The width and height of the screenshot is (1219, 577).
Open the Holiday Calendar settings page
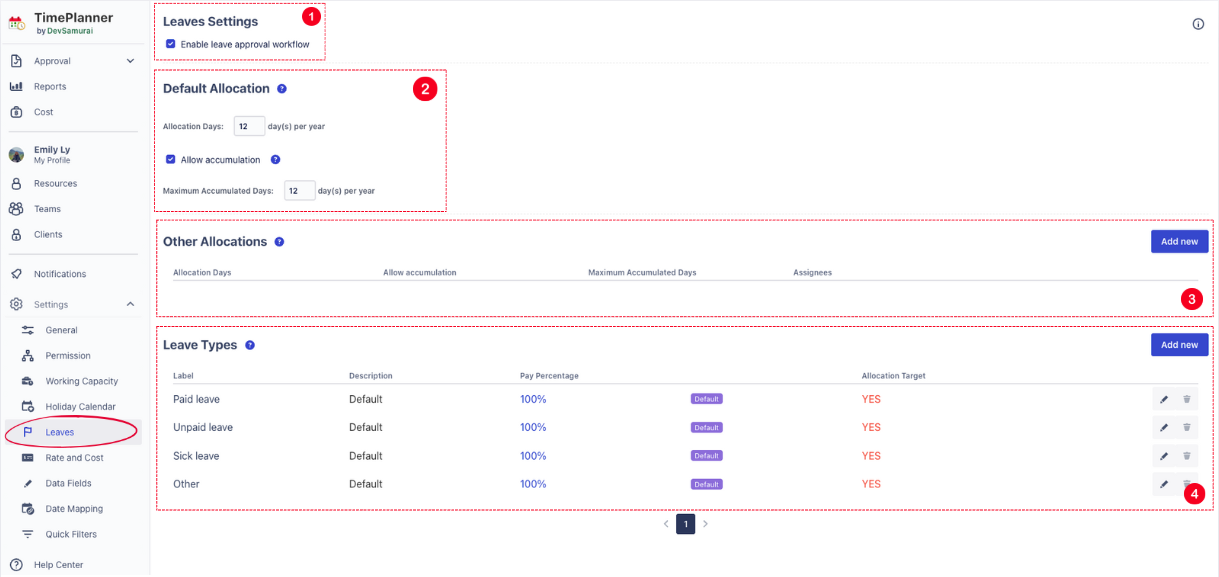80,407
